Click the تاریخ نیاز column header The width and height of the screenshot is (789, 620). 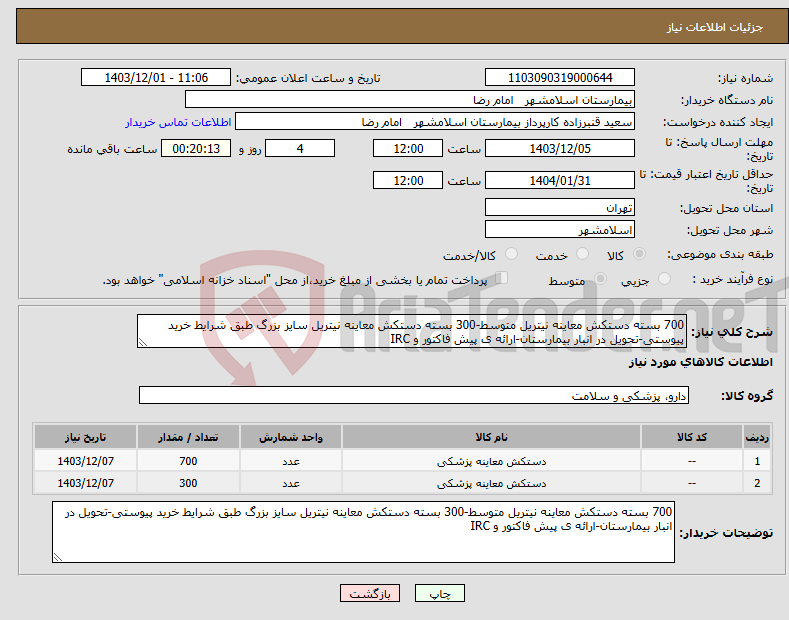click(x=86, y=437)
